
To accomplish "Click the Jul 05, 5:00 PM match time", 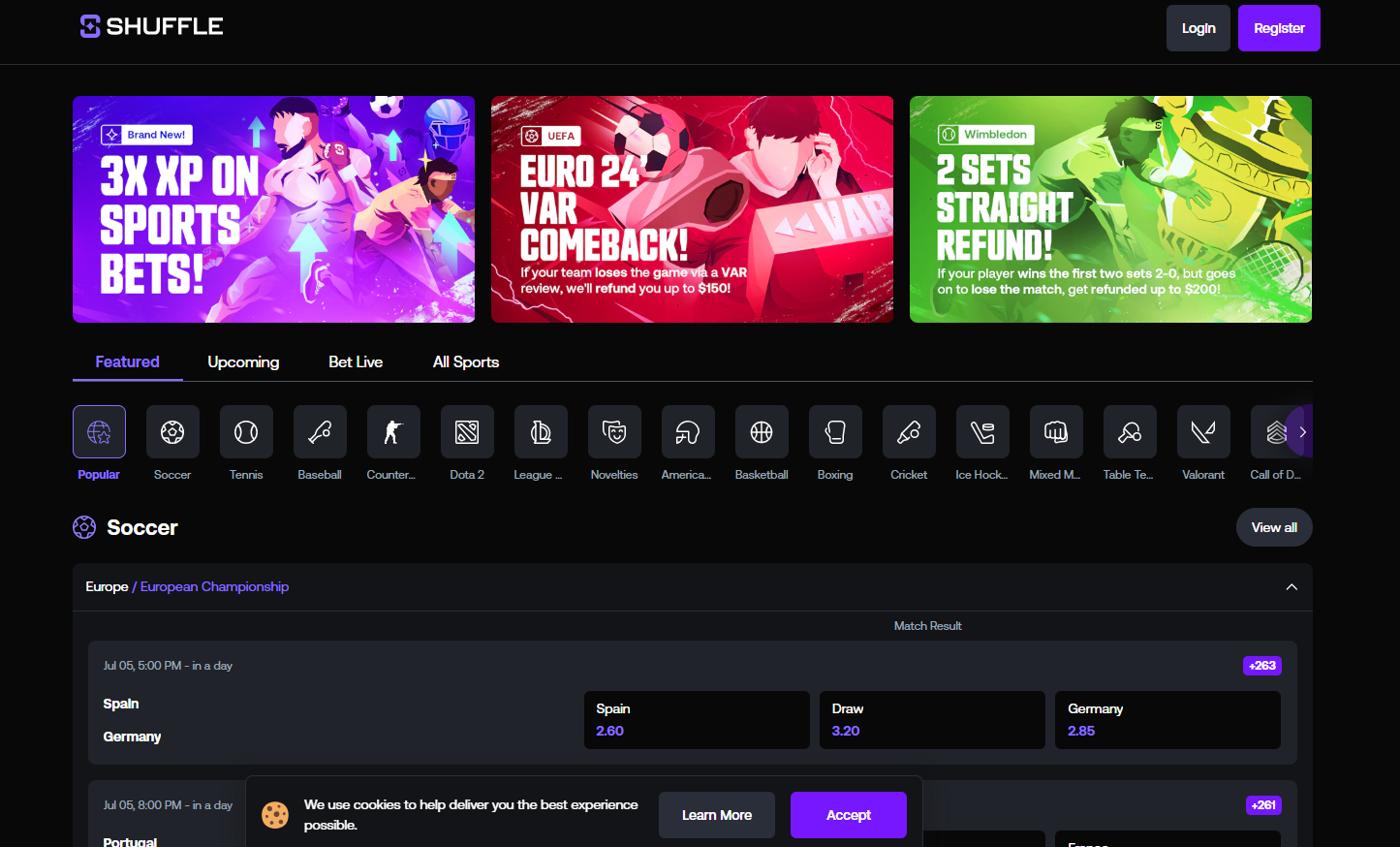I will 168,666.
